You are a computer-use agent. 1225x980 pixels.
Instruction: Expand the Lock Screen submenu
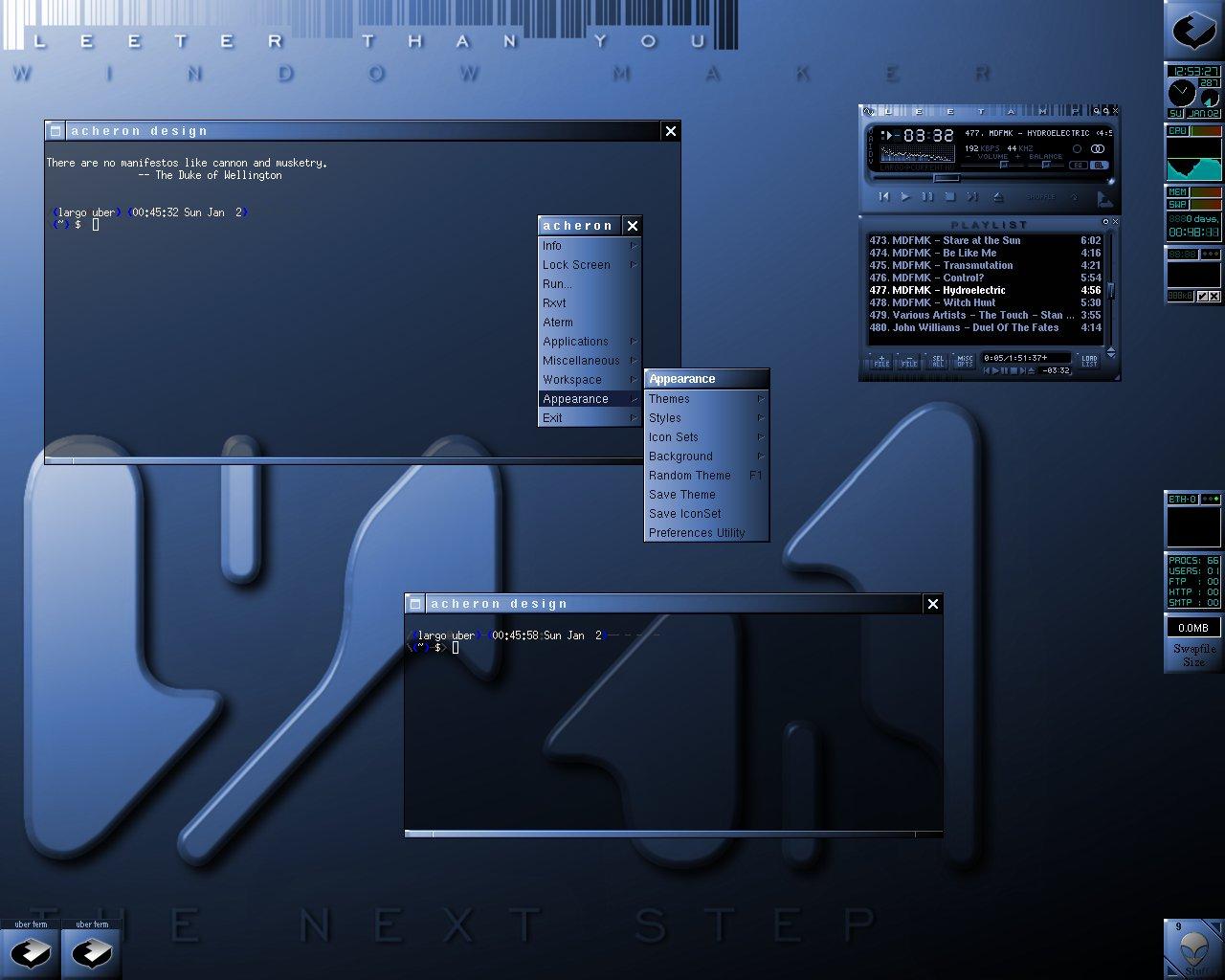[590, 265]
